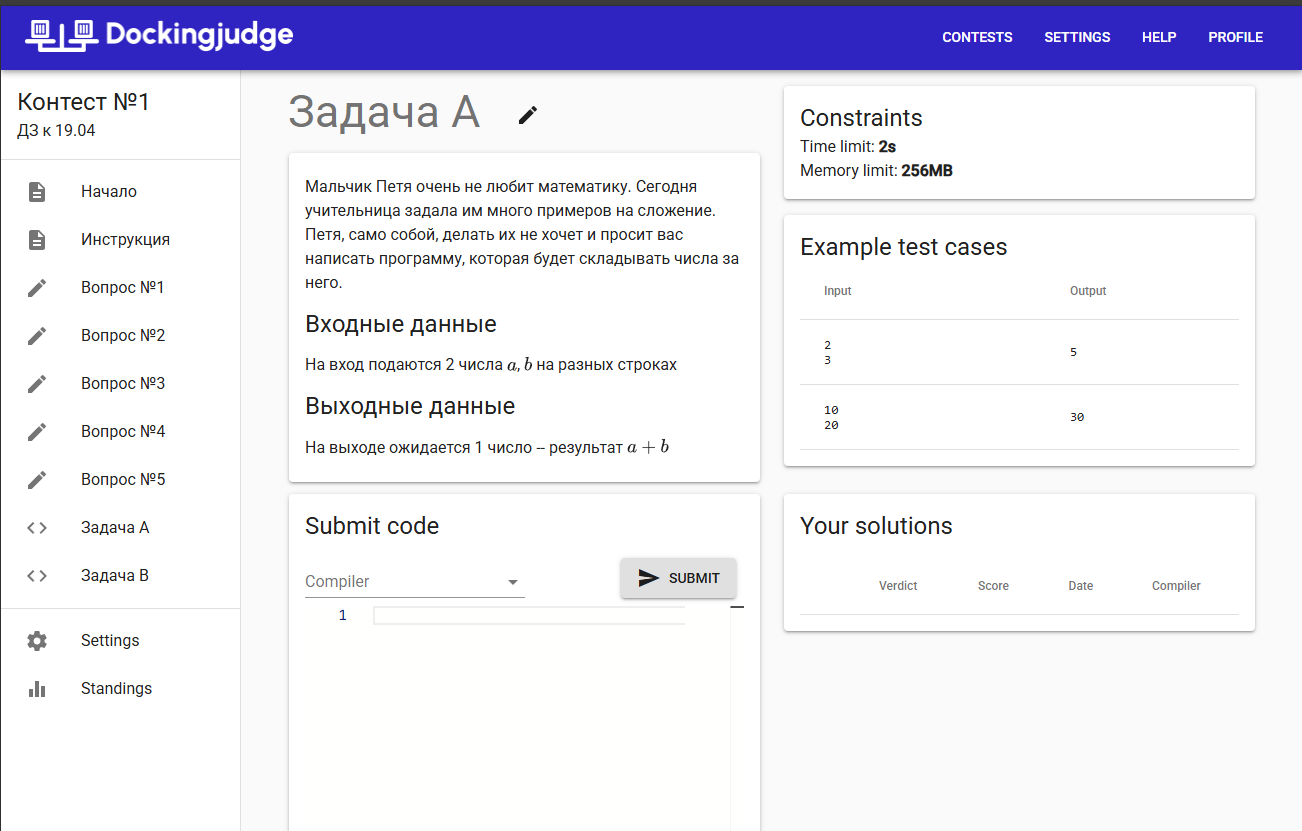Open HELP in the top navigation
Screen dimensions: 1302x831
pyautogui.click(x=1159, y=37)
